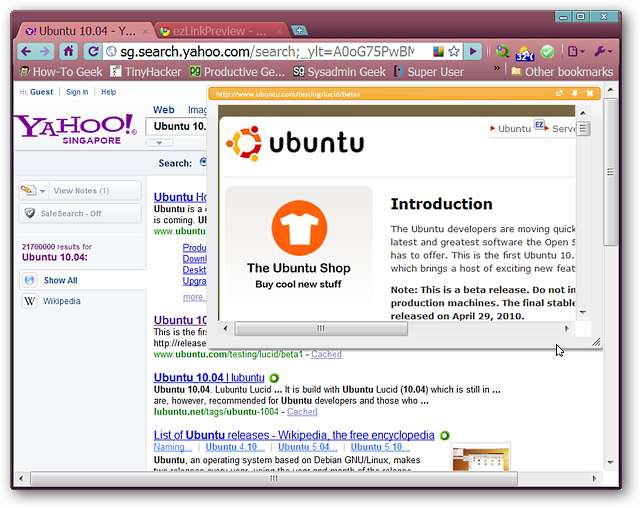Close the ezLinkPreview popup panel
Image resolution: width=640 pixels, height=508 pixels.
point(590,94)
